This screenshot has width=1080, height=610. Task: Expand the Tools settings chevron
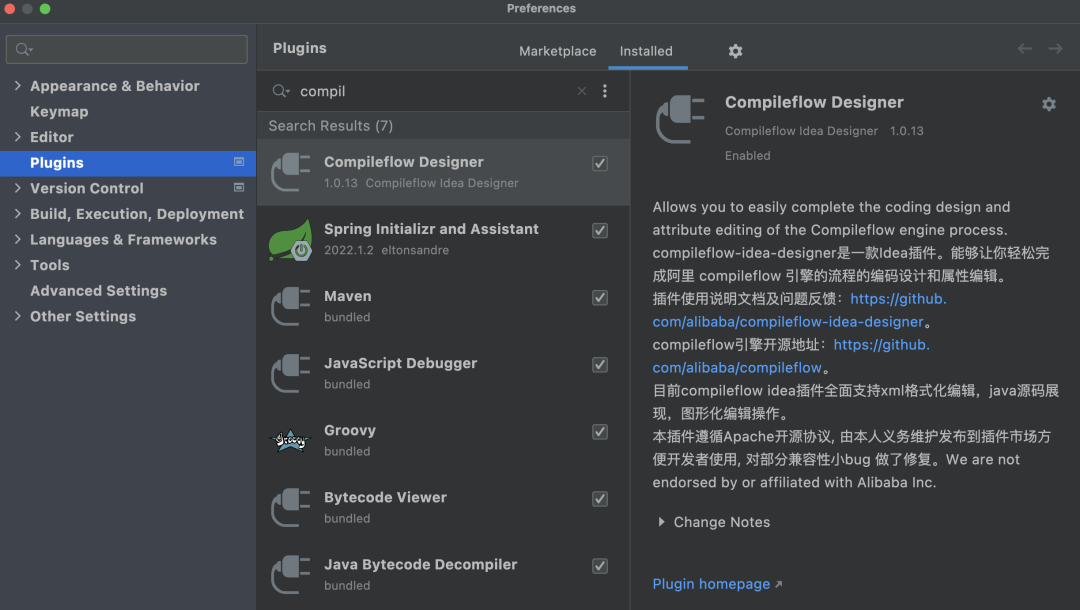pos(17,264)
